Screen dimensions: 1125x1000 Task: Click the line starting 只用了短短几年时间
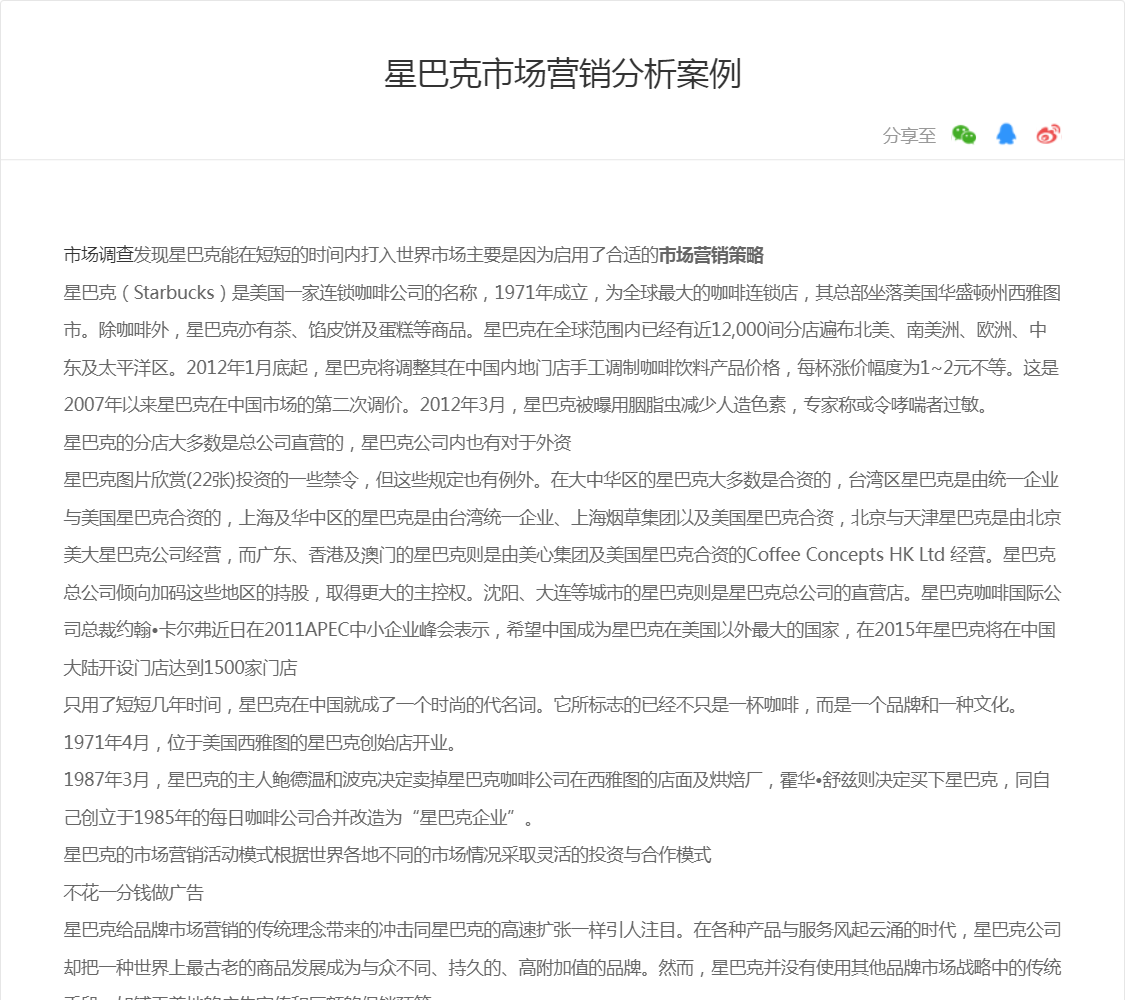click(x=541, y=705)
